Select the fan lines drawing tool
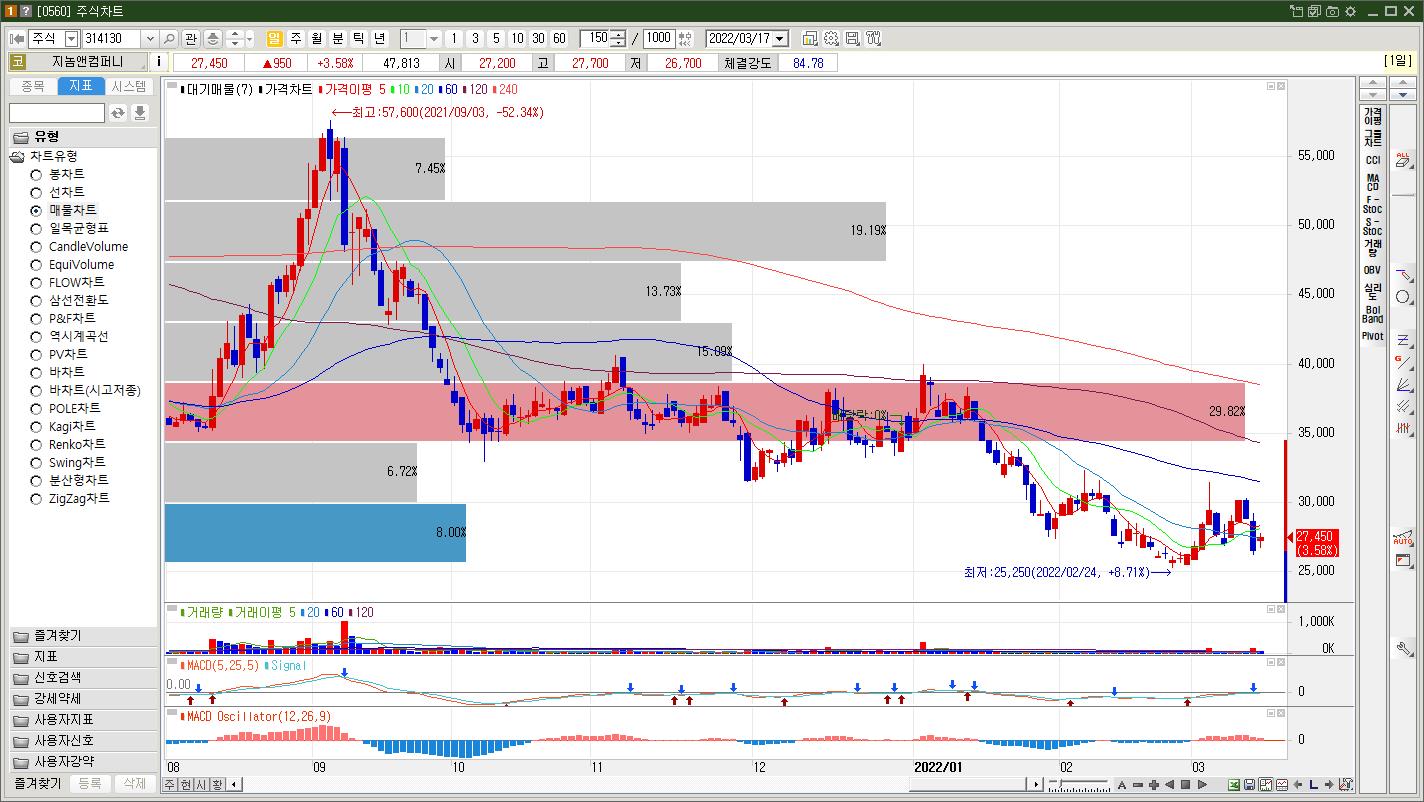The image size is (1424, 802). (x=1403, y=384)
